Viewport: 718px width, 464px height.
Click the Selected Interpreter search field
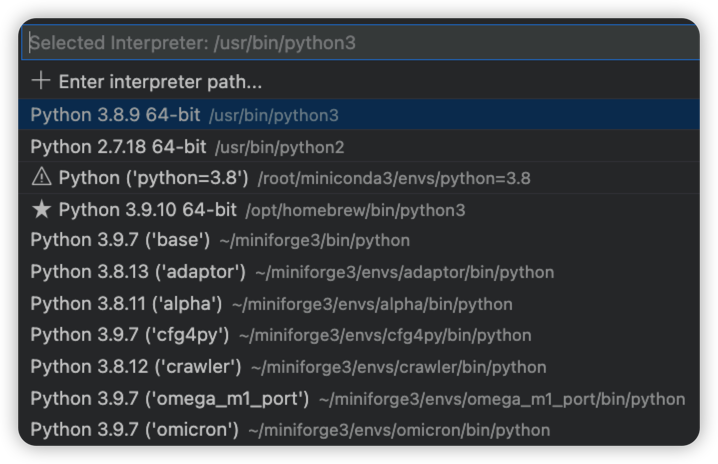[x=358, y=43]
